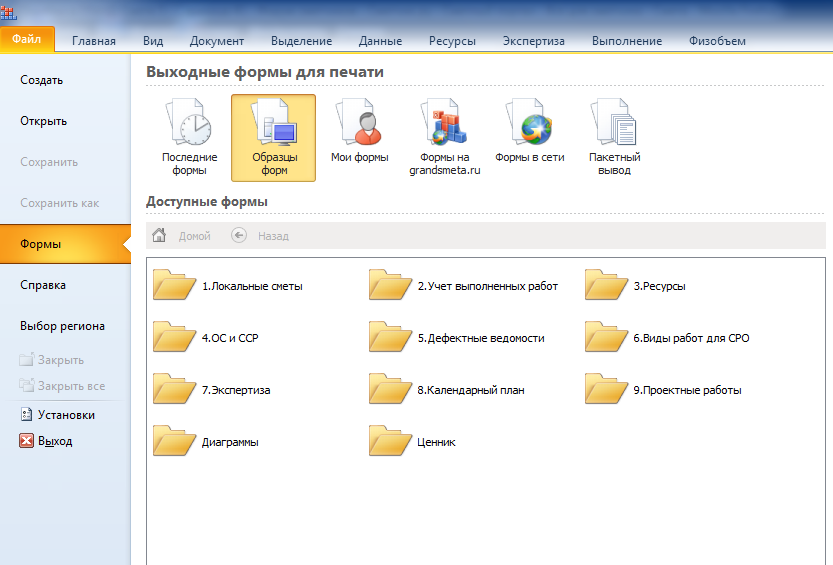The height and width of the screenshot is (565, 833).
Task: Click Выход to exit the program
Action: [x=46, y=441]
